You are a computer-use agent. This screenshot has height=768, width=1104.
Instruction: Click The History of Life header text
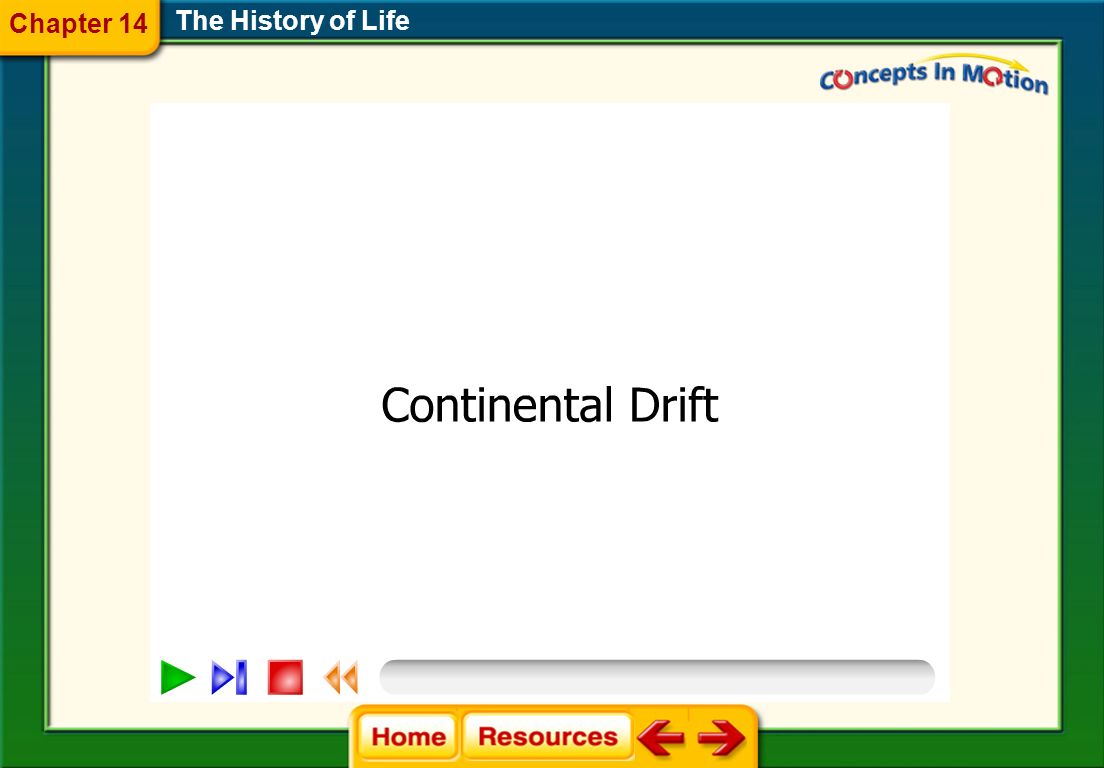point(292,20)
